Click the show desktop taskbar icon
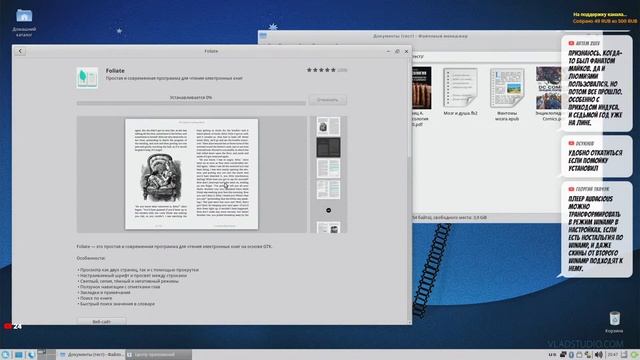The height and width of the screenshot is (360, 640). pos(19,355)
